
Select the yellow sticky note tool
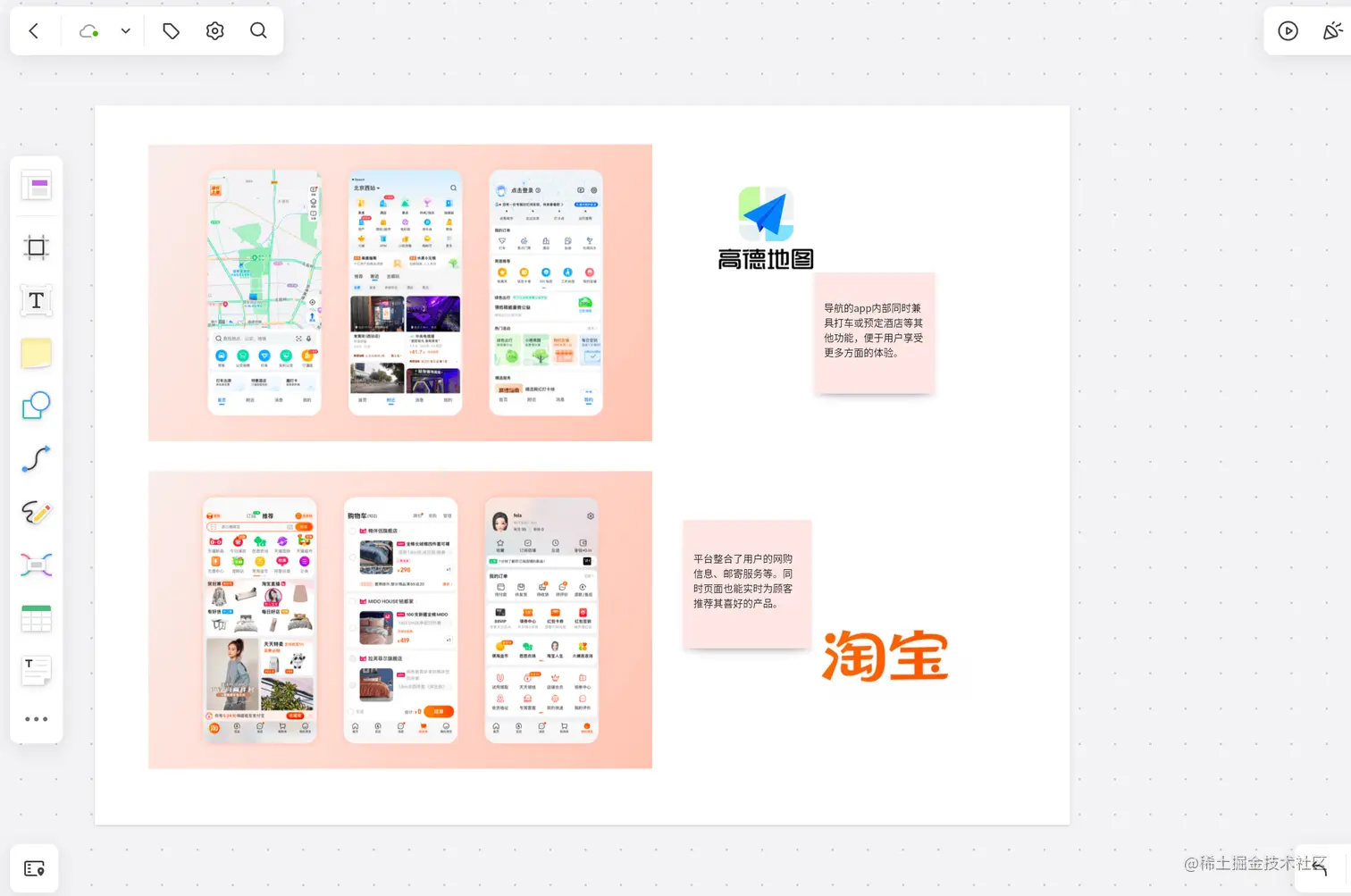tap(37, 353)
